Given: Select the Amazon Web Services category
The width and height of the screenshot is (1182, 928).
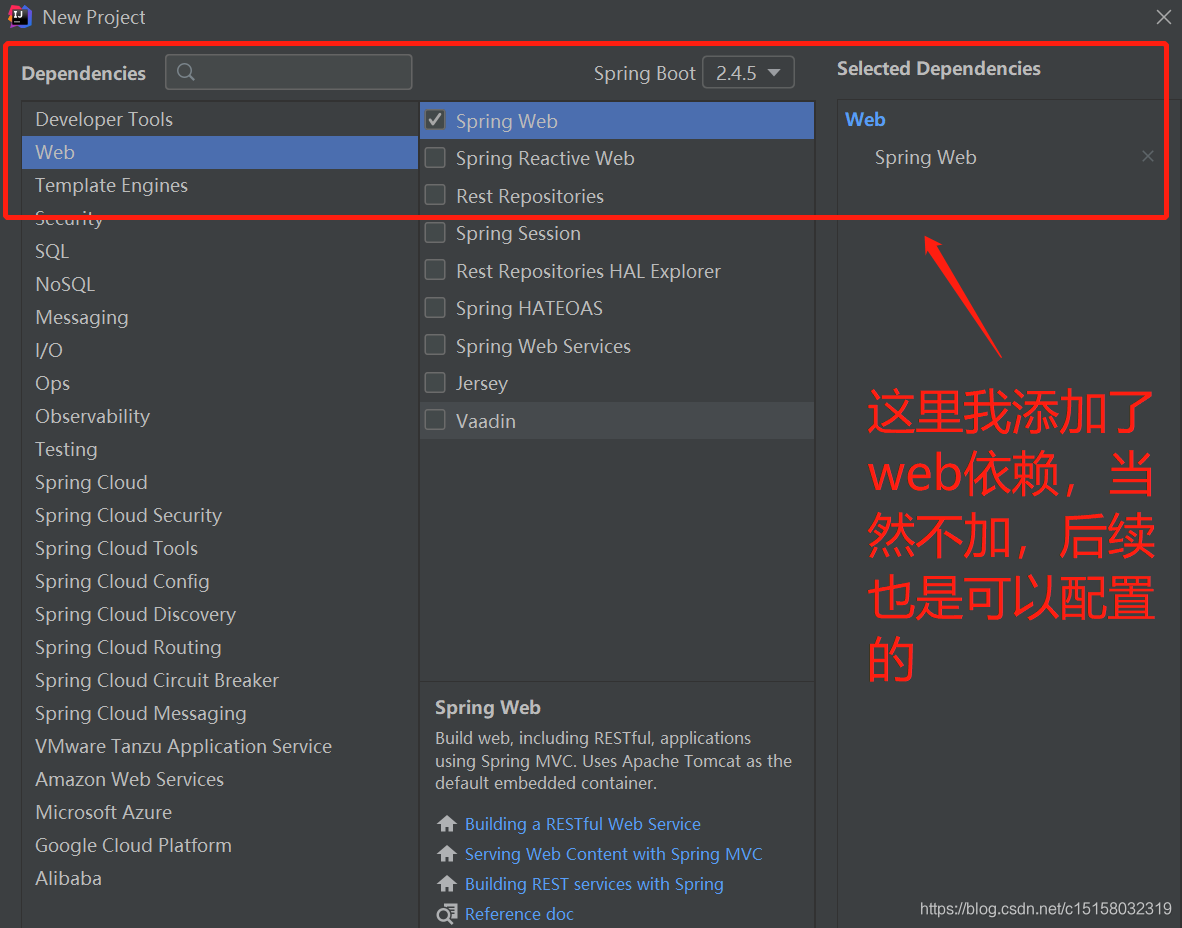Looking at the screenshot, I should click(219, 779).
